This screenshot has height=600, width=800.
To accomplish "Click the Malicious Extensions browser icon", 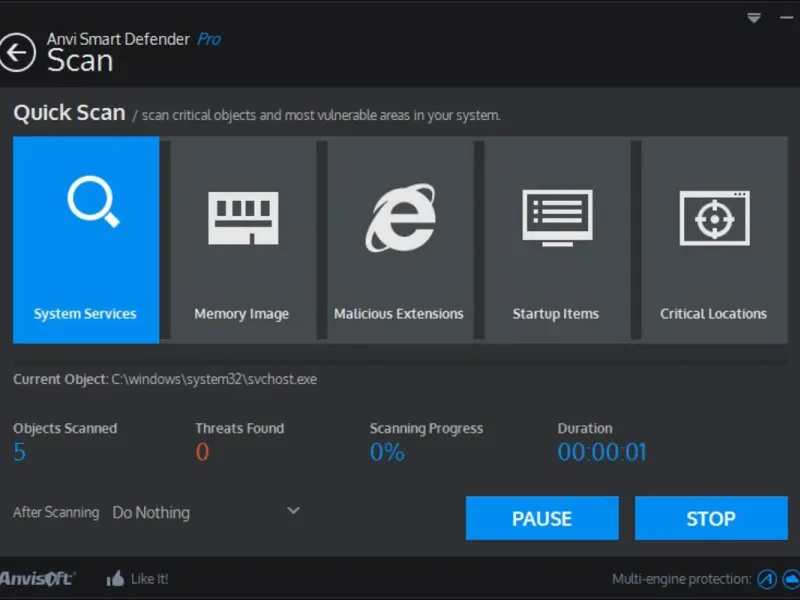I will coord(400,217).
